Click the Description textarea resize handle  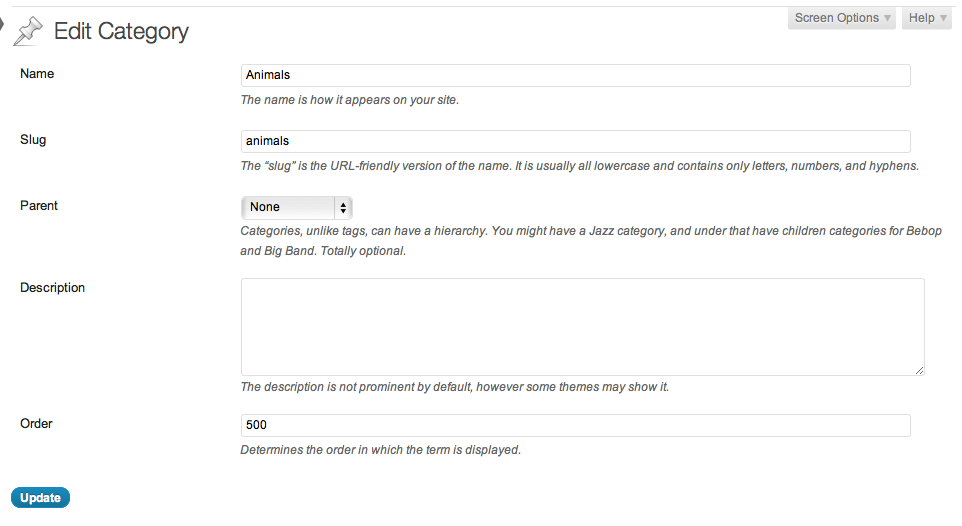919,370
